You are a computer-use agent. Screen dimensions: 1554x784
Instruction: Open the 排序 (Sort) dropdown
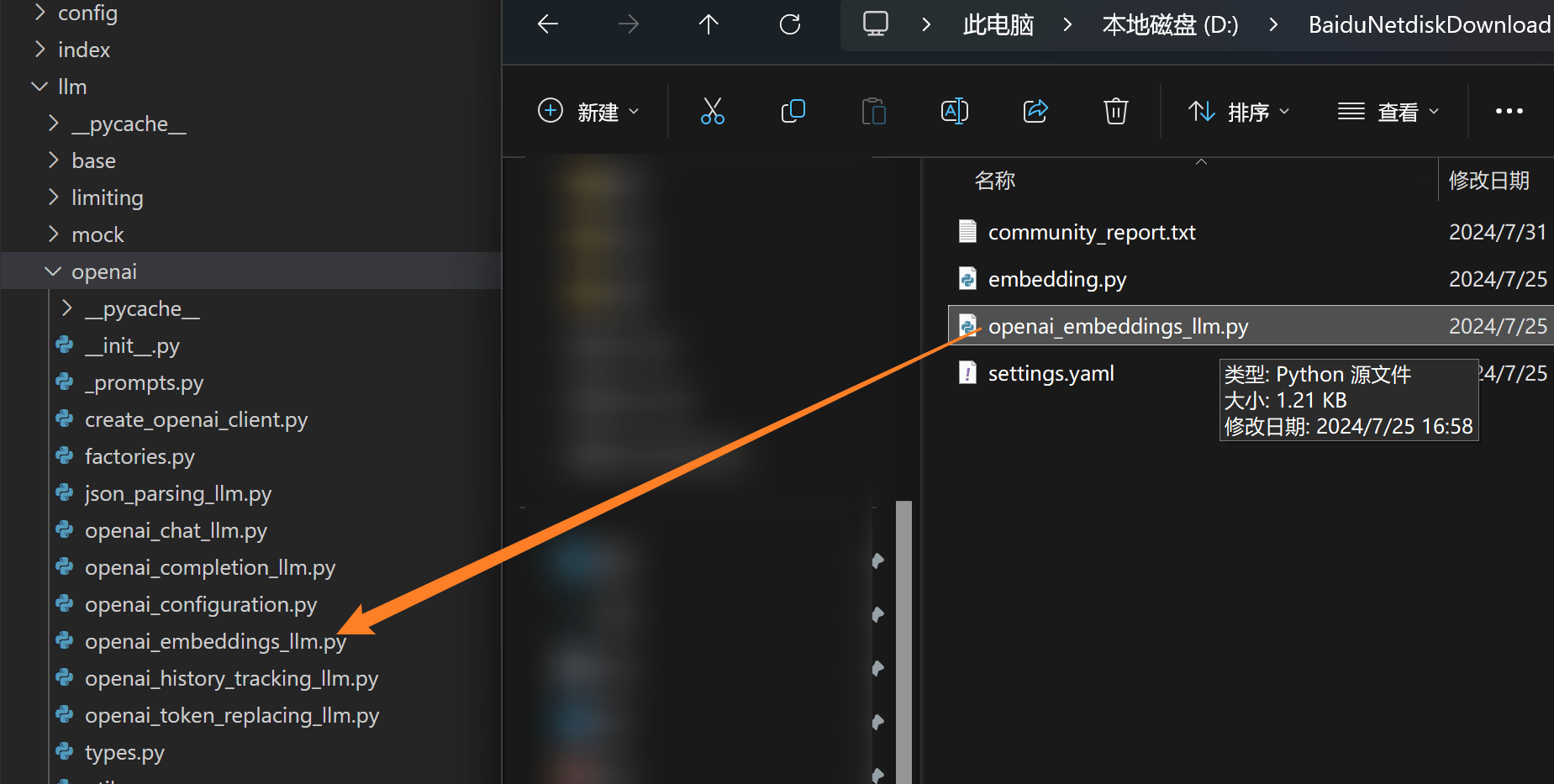pos(1239,111)
